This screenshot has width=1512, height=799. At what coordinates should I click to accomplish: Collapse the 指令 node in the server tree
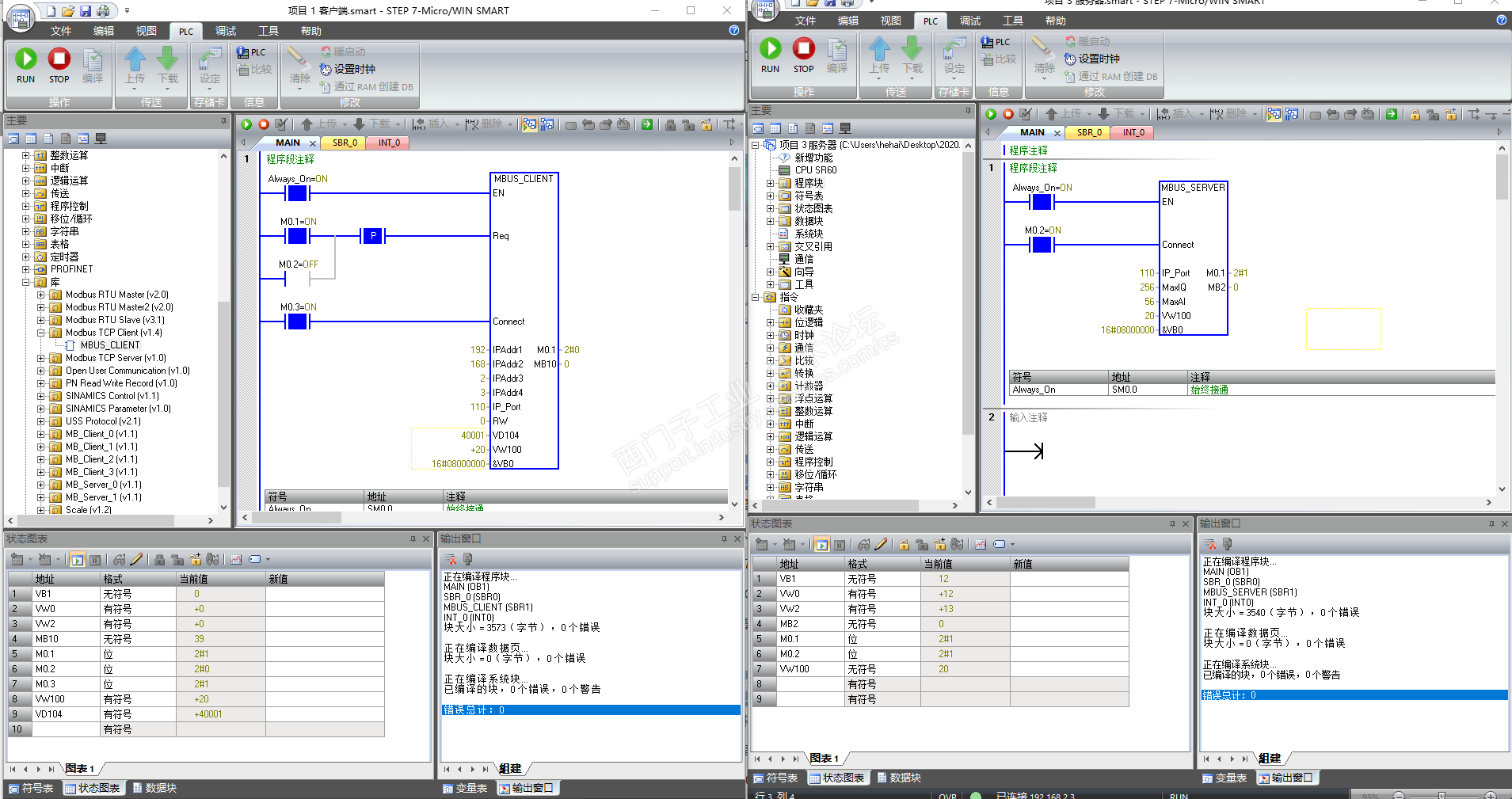pos(755,297)
